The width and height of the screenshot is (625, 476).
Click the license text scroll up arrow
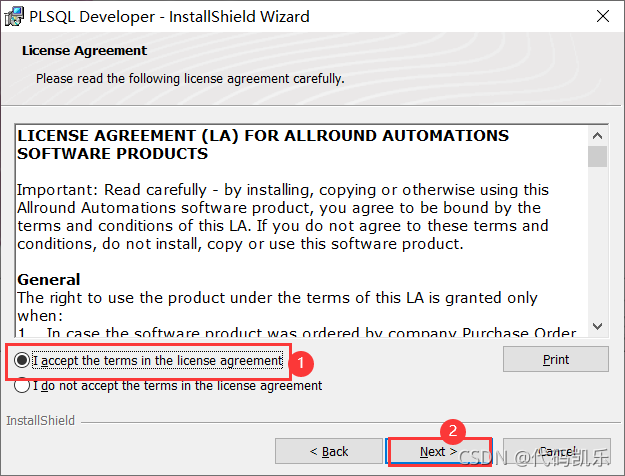pyautogui.click(x=597, y=136)
